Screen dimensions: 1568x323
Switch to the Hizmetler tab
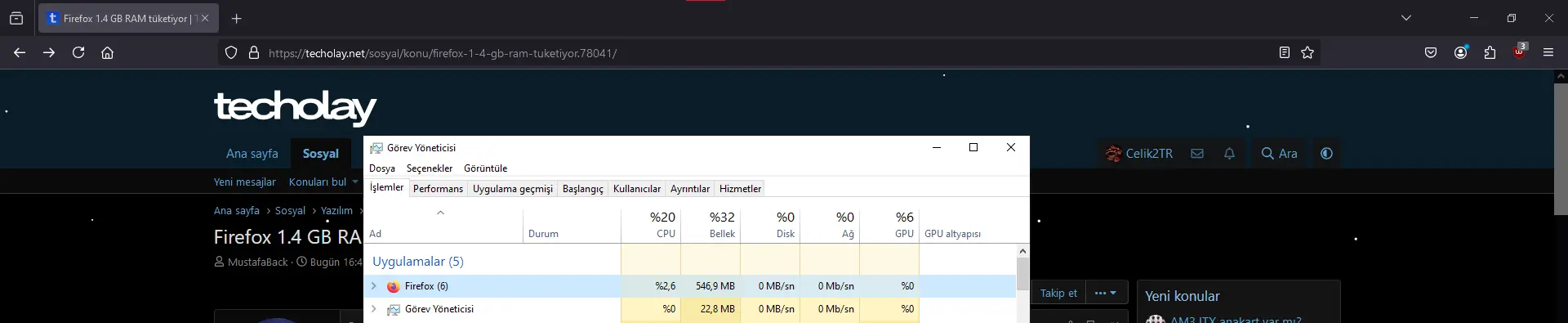point(740,188)
